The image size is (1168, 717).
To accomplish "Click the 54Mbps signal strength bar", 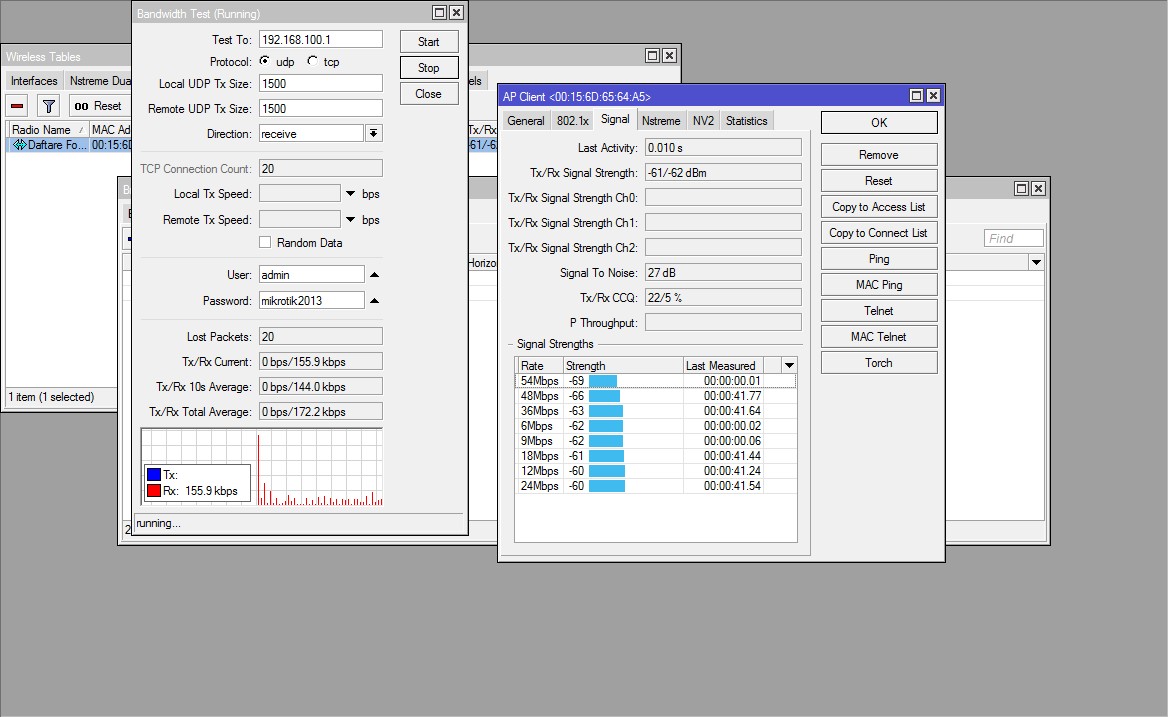I will point(603,381).
